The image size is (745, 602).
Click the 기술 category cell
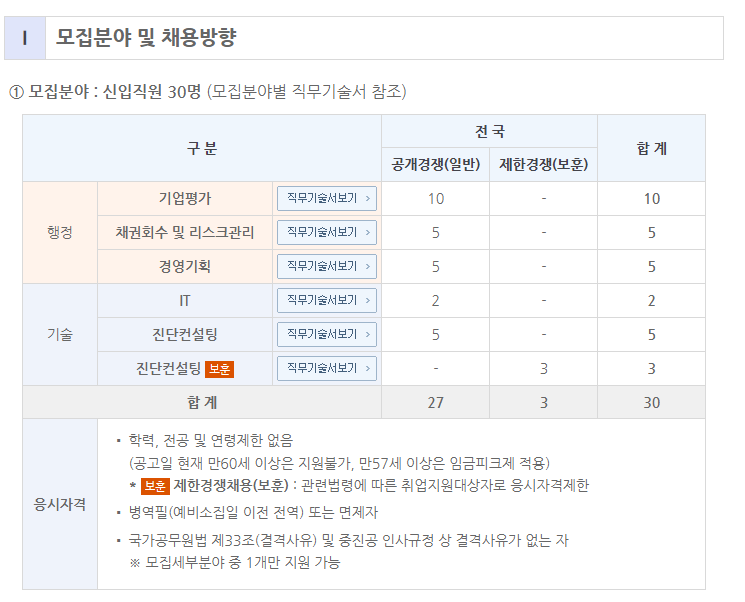(x=60, y=334)
